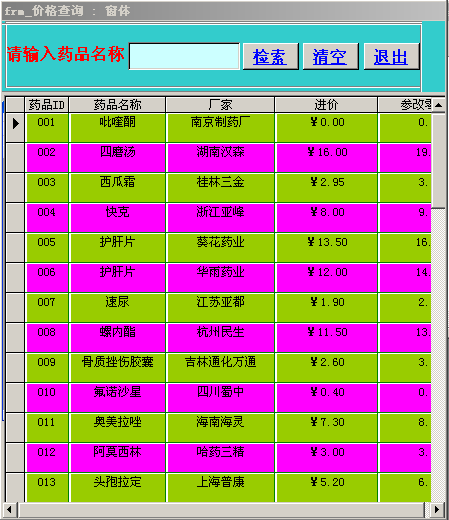
Task: Click the 退出 exit button
Action: pos(391,56)
